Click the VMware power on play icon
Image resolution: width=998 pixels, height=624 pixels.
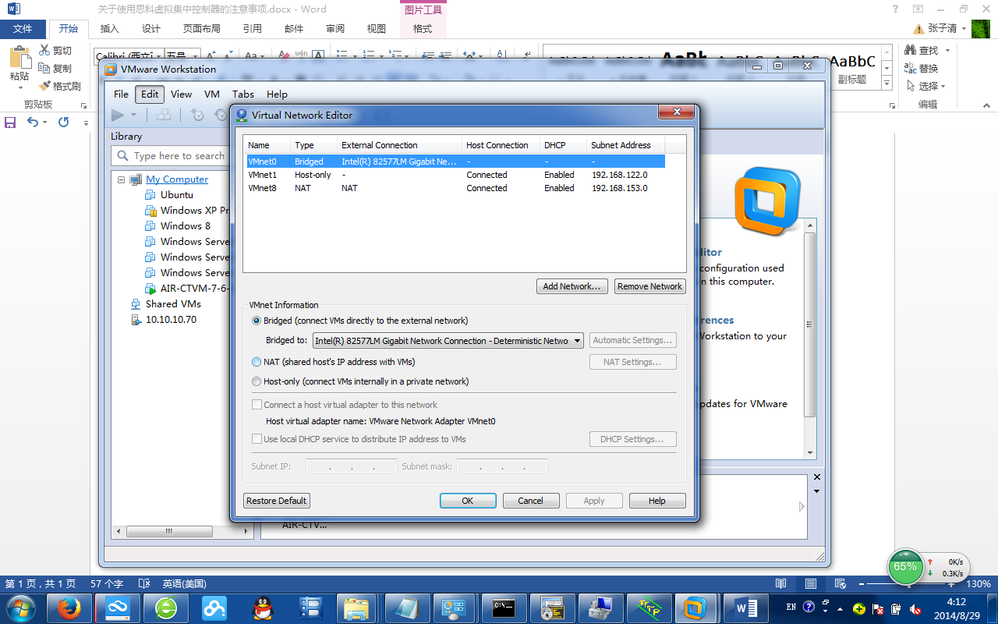tap(118, 115)
